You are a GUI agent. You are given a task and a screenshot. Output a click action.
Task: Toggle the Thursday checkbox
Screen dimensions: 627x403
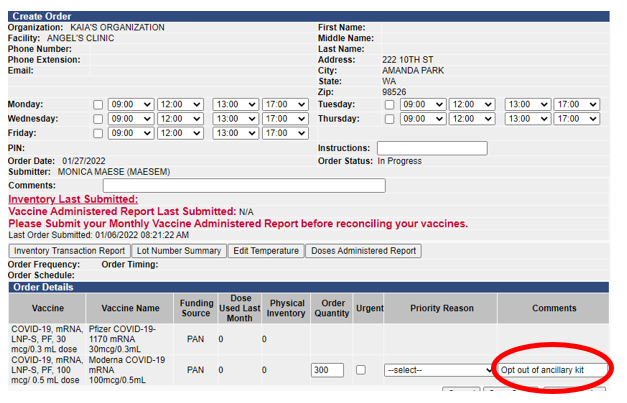pos(390,119)
